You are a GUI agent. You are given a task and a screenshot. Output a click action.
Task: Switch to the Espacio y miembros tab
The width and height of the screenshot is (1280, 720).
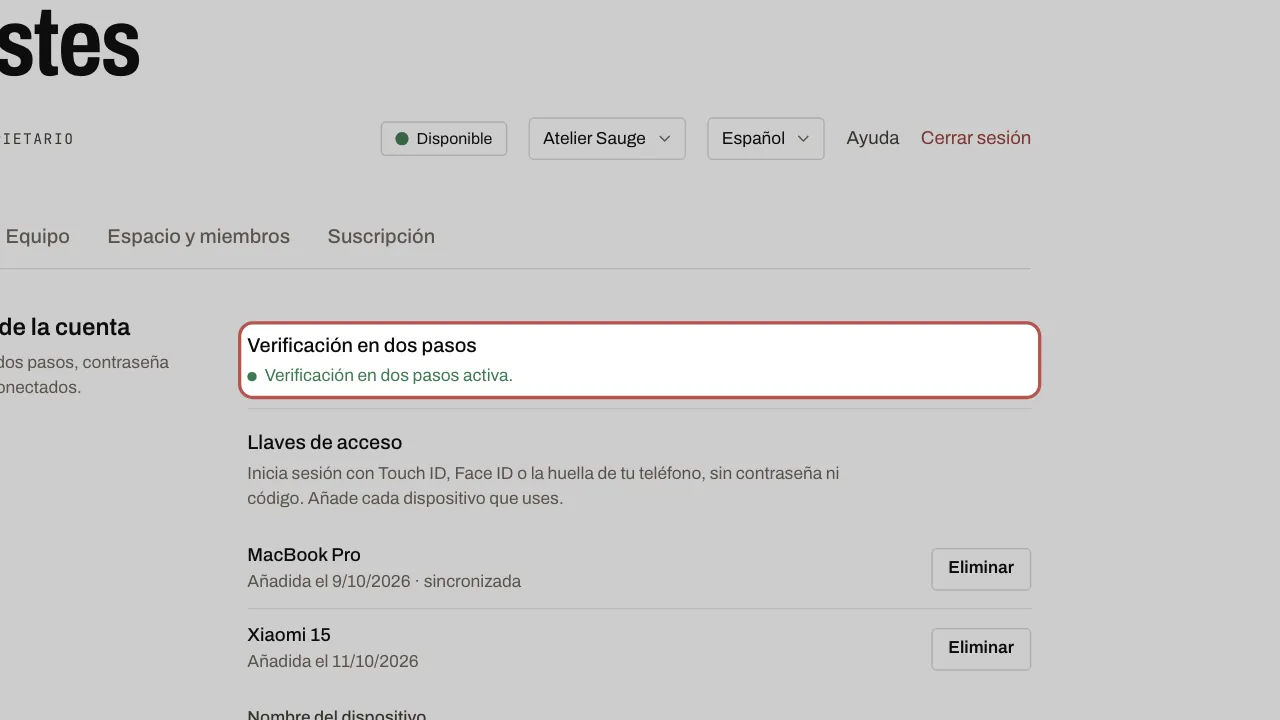pos(199,237)
